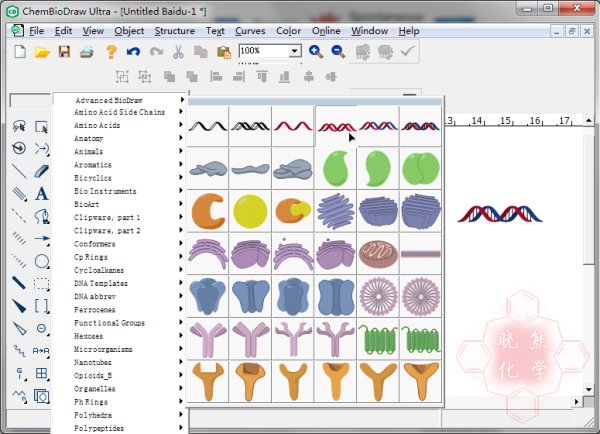Pick the first green transmembrane helix template

click(x=378, y=339)
